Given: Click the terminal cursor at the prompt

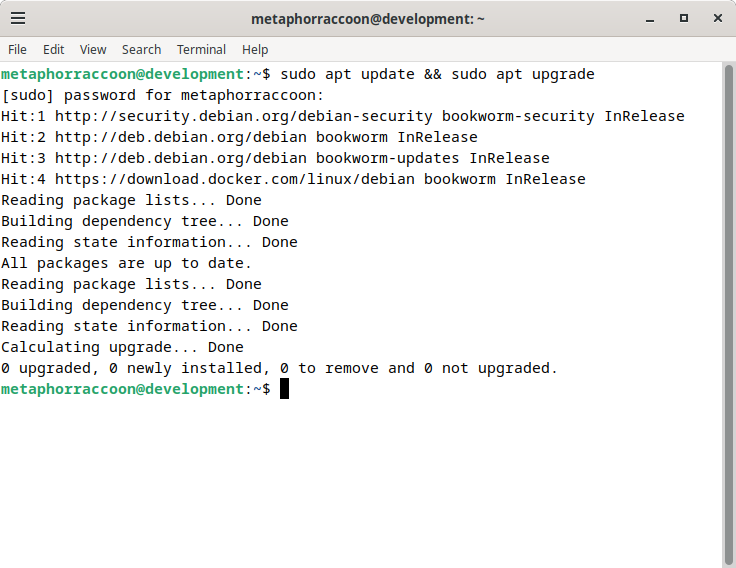Looking at the screenshot, I should (x=284, y=389).
